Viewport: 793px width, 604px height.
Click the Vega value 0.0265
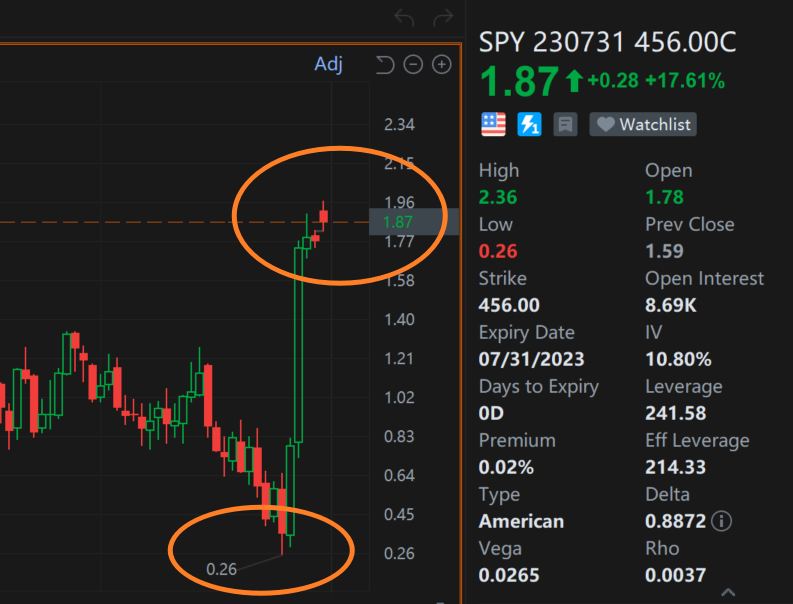click(x=509, y=576)
